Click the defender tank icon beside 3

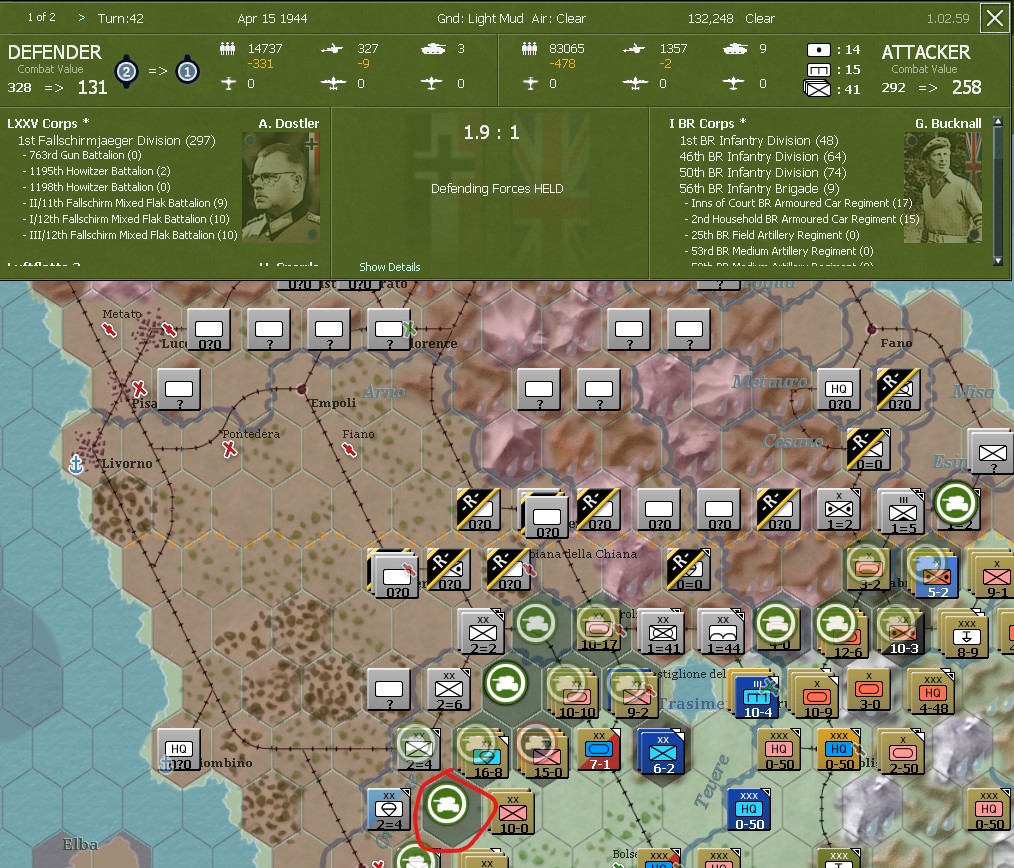pos(433,49)
